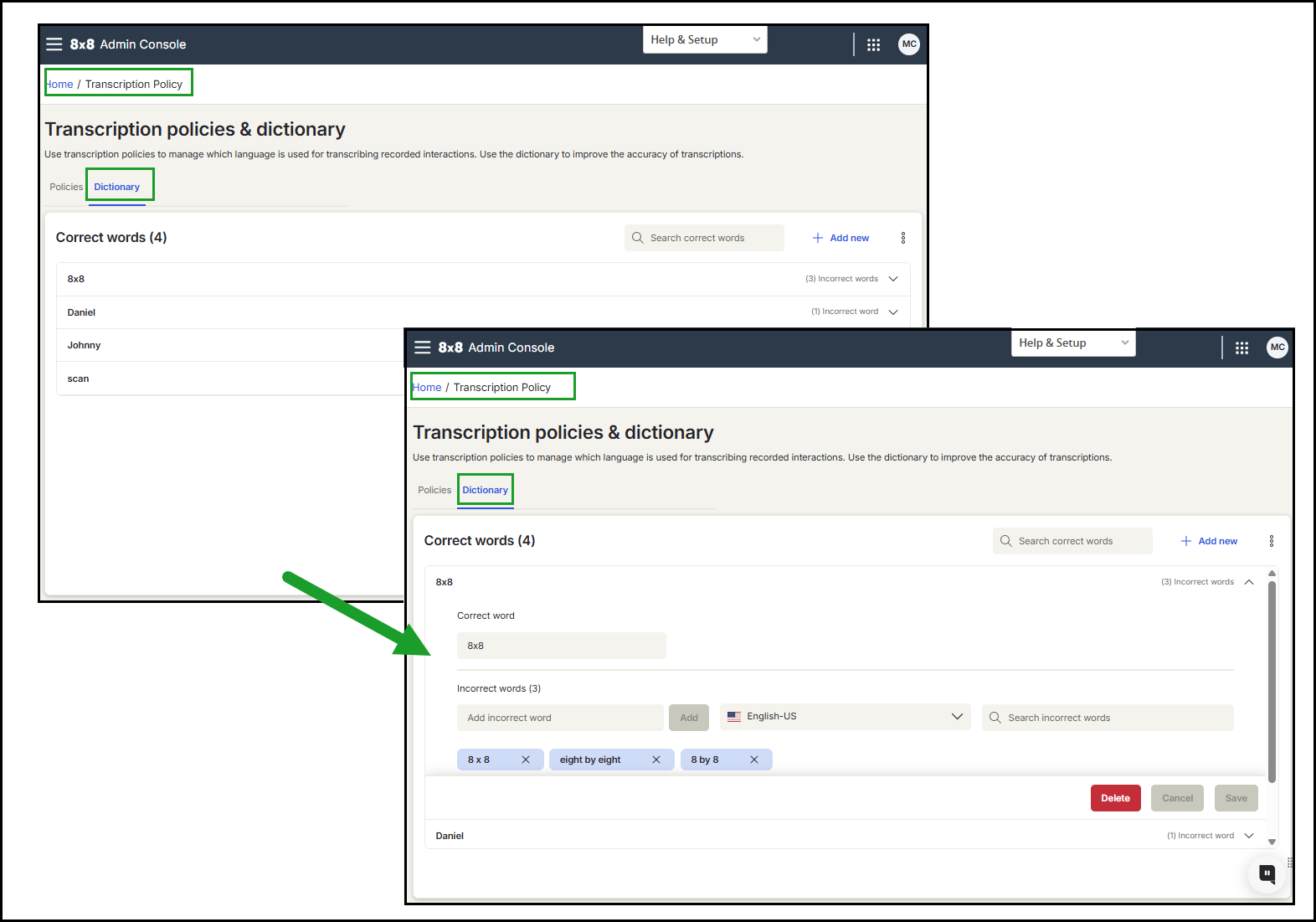Image resolution: width=1316 pixels, height=922 pixels.
Task: Click the Add button for incorrect words
Action: tap(689, 718)
